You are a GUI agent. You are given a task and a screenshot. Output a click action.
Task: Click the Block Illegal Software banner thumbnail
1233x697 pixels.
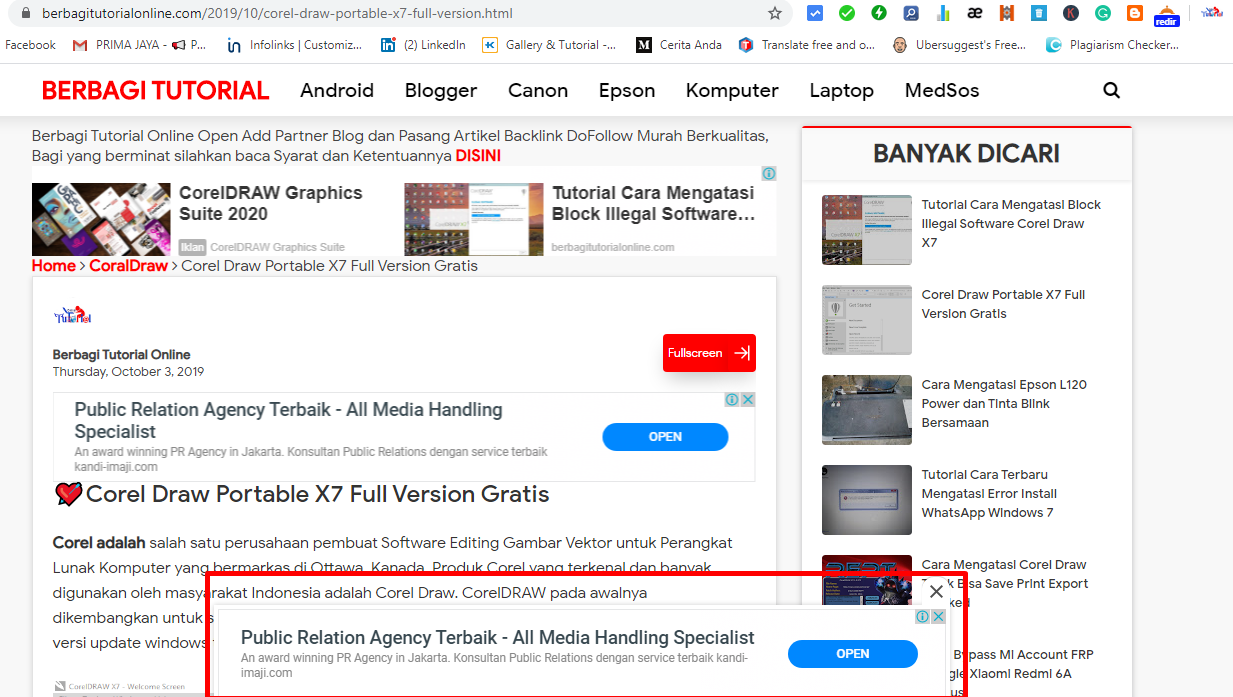pos(474,219)
